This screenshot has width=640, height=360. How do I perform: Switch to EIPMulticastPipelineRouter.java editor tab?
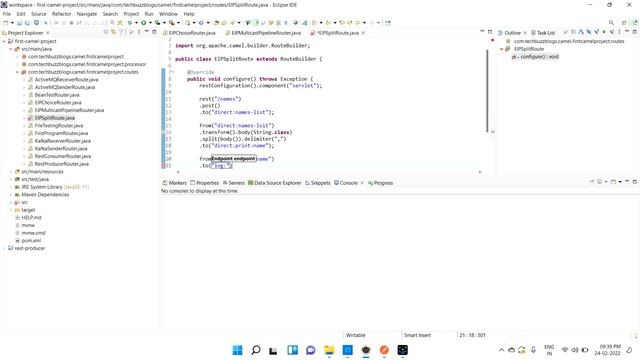tap(263, 33)
